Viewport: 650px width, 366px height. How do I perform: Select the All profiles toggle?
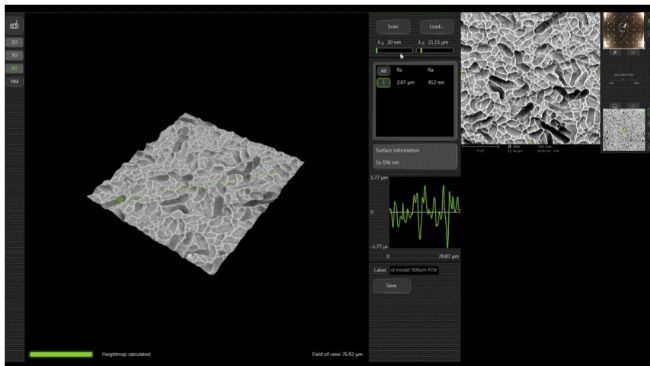pyautogui.click(x=383, y=71)
